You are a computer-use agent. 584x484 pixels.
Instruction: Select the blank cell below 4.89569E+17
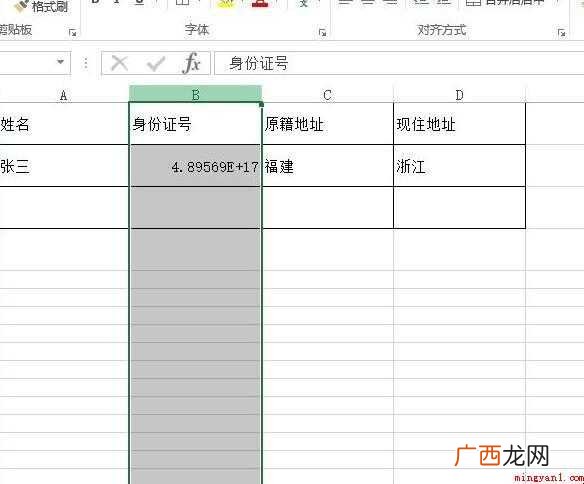click(x=196, y=208)
